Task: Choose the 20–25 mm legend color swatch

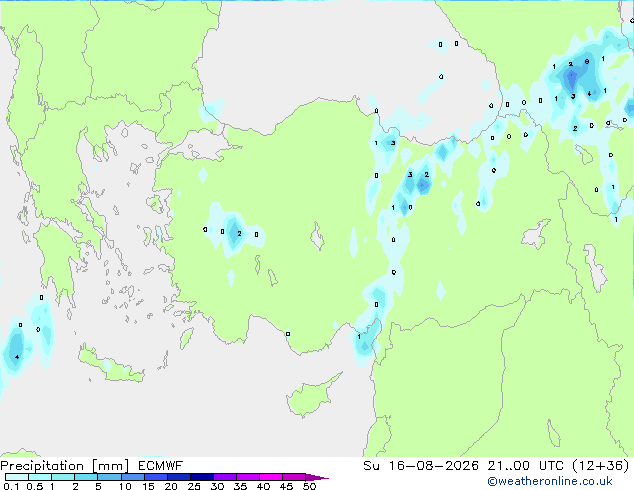Action: (179, 477)
